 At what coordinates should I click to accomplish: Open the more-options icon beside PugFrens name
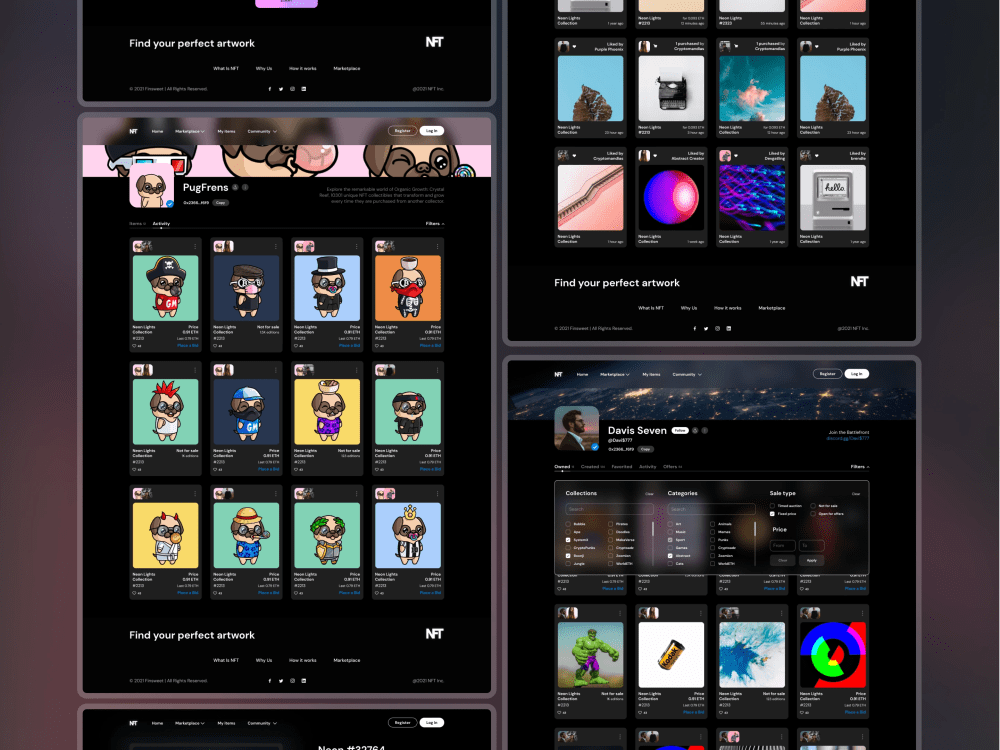pyautogui.click(x=246, y=187)
